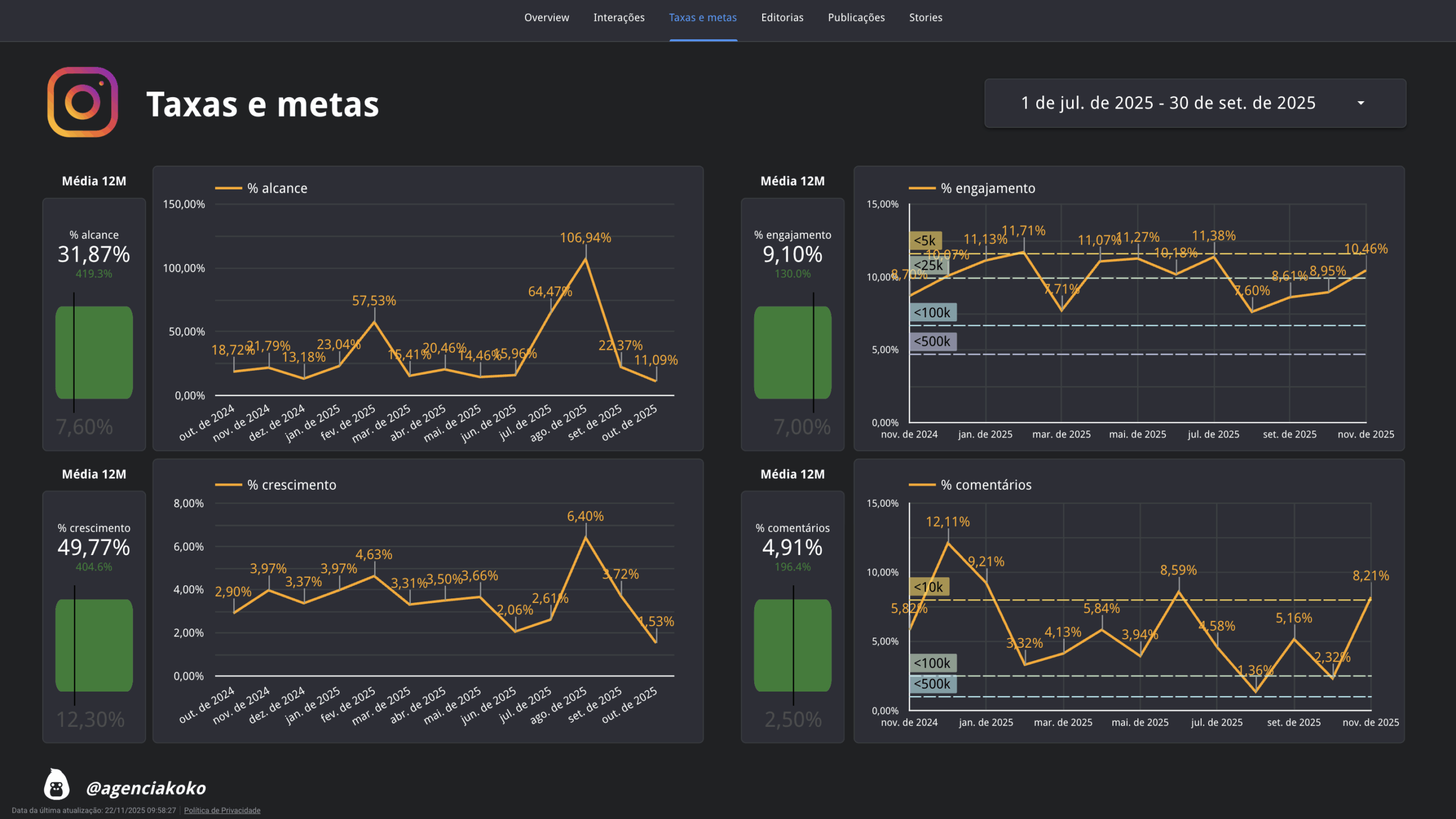Screen dimensions: 1456x819
Task: Select the Stories navigation item
Action: [925, 18]
